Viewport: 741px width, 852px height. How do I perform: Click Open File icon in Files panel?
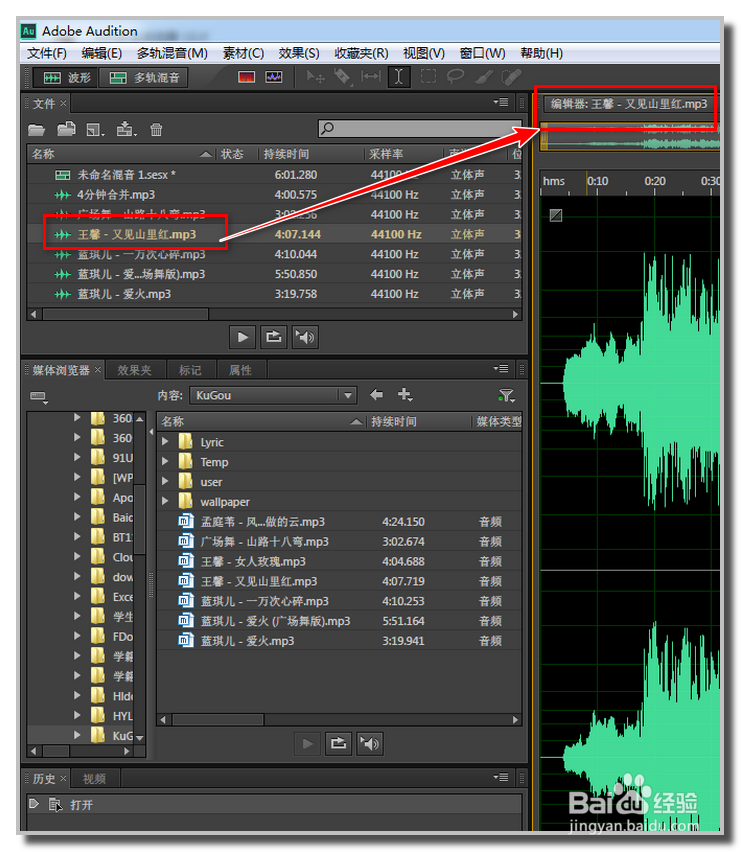[x=36, y=130]
